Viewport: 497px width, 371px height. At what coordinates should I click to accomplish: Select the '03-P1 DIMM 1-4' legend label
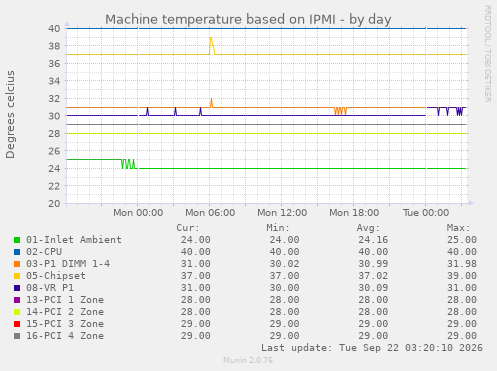pos(68,264)
